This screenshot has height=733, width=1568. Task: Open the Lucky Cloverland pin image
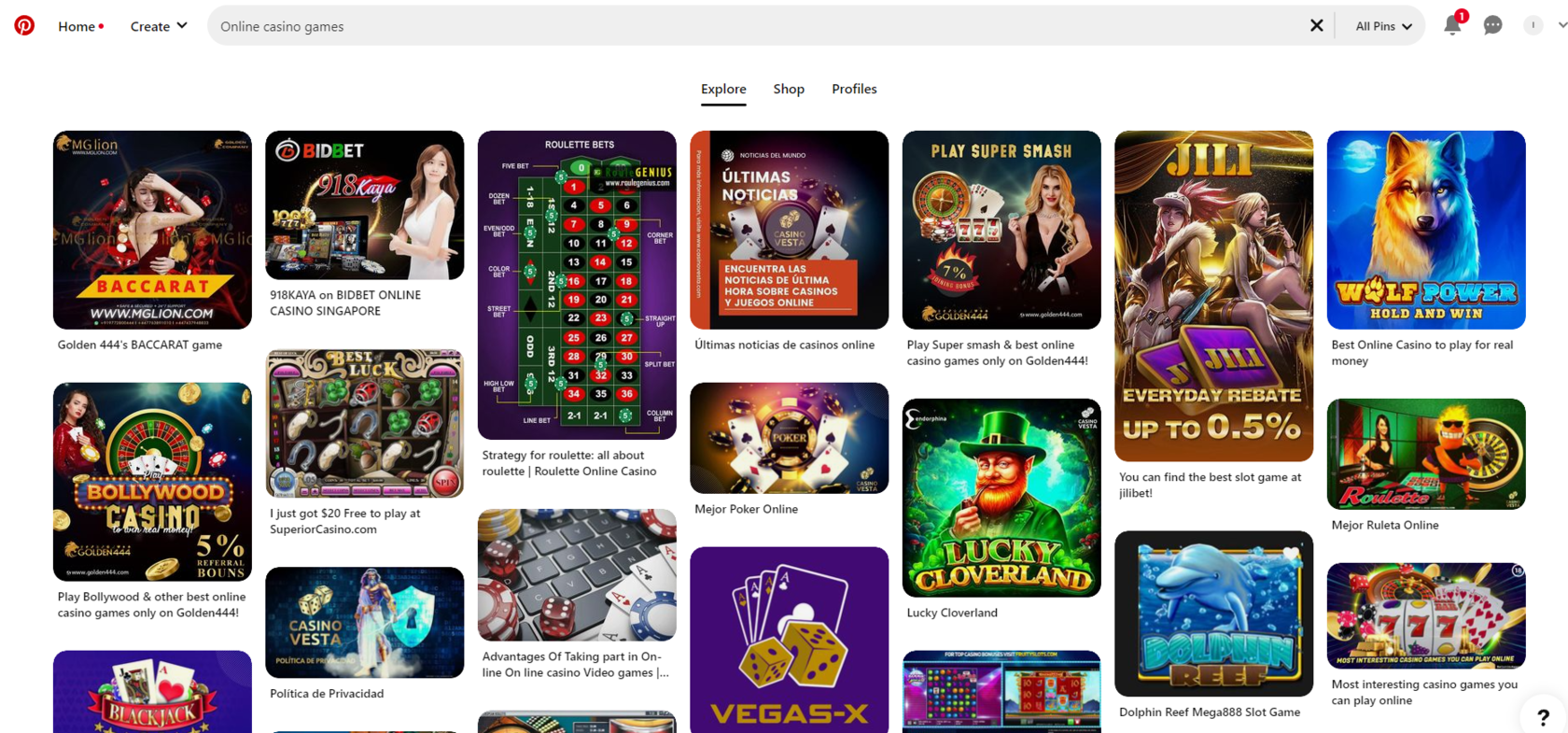(x=1001, y=498)
